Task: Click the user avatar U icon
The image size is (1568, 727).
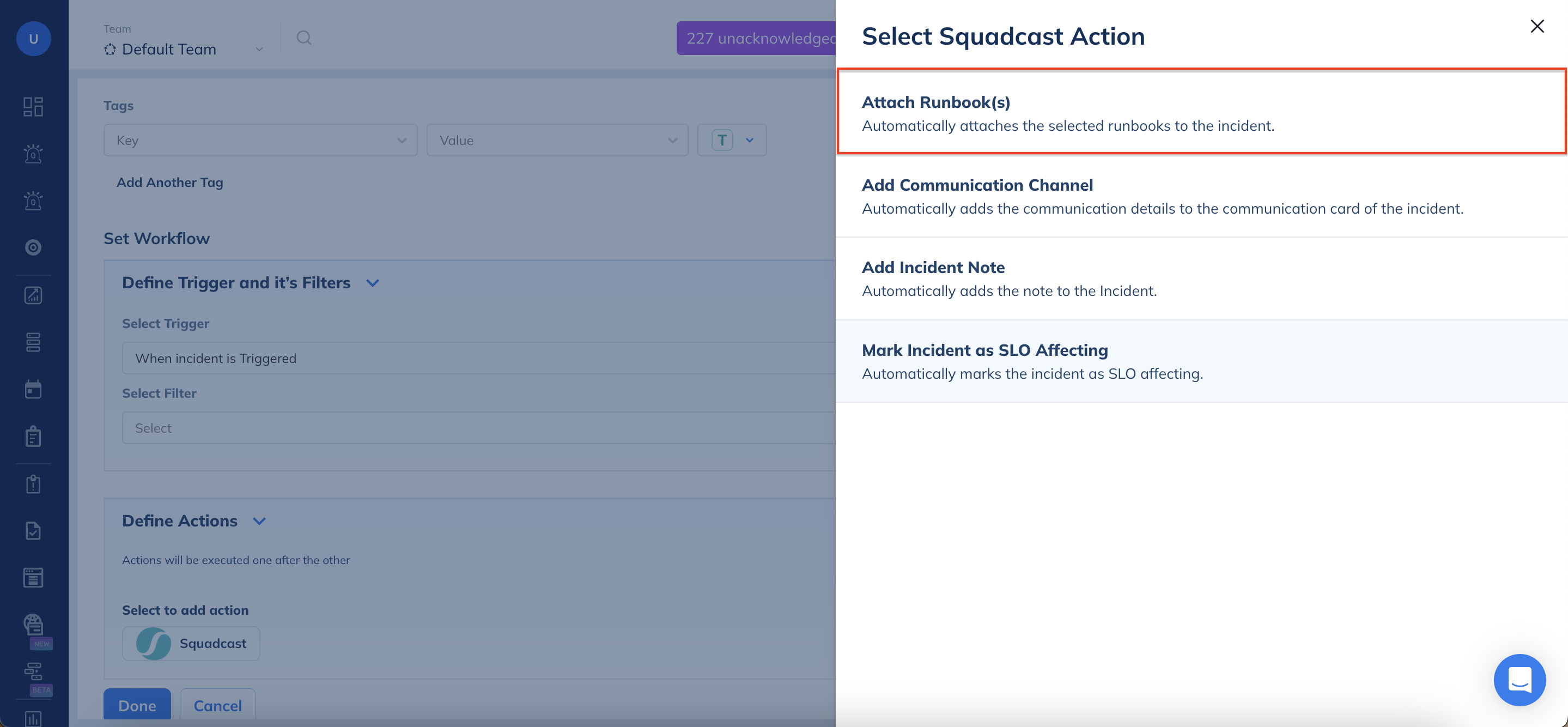Action: coord(33,38)
